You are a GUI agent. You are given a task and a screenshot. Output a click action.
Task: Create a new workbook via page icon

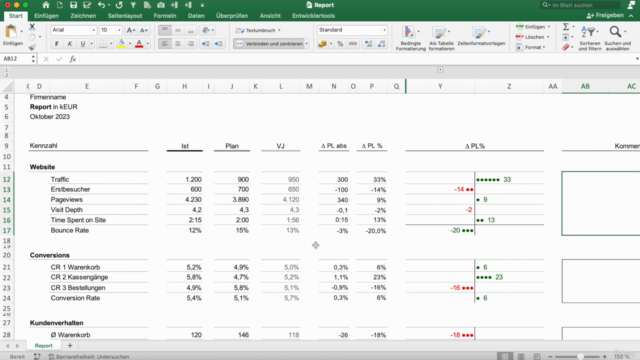(60, 5)
